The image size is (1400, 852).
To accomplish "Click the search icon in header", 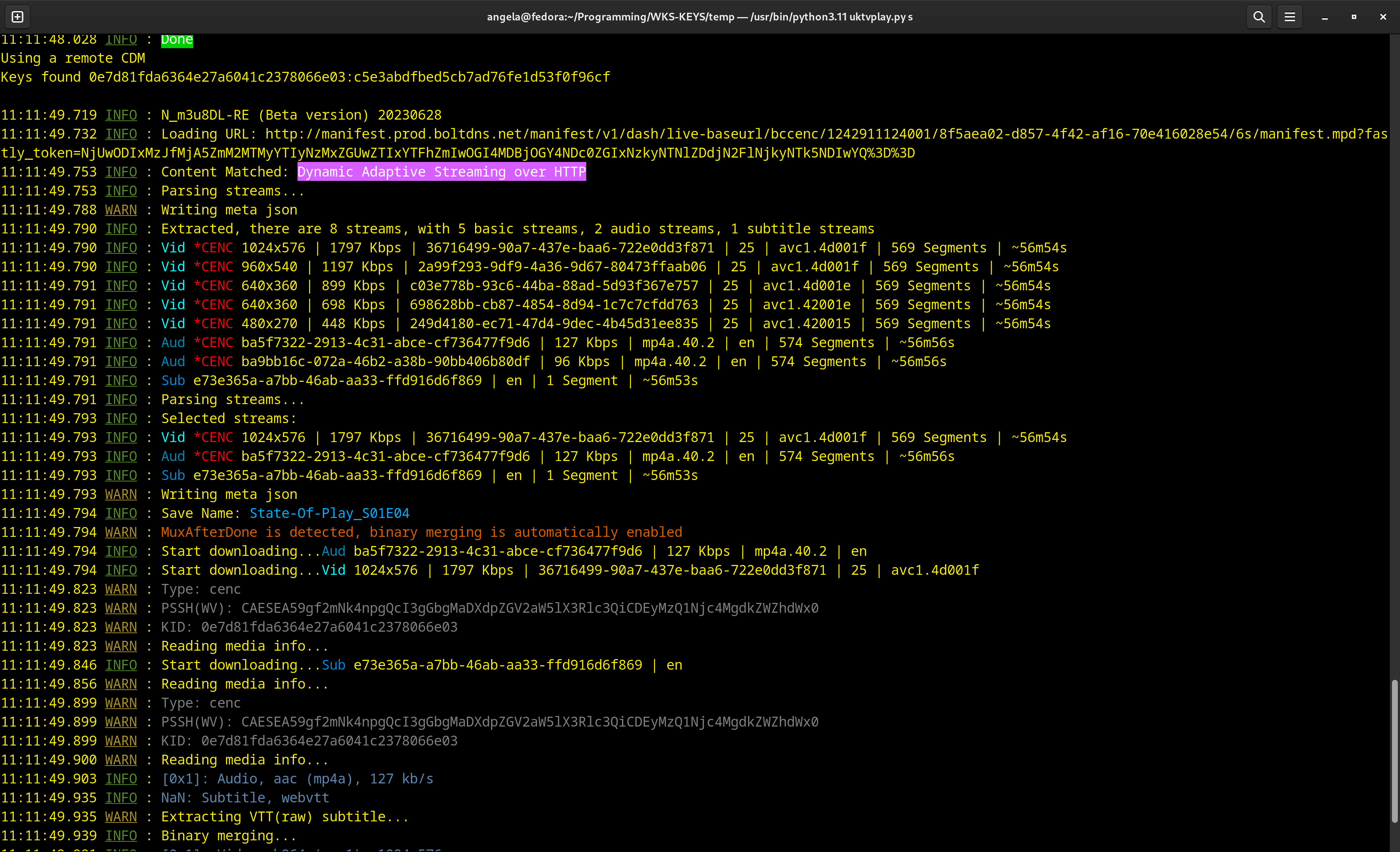I will click(1259, 17).
